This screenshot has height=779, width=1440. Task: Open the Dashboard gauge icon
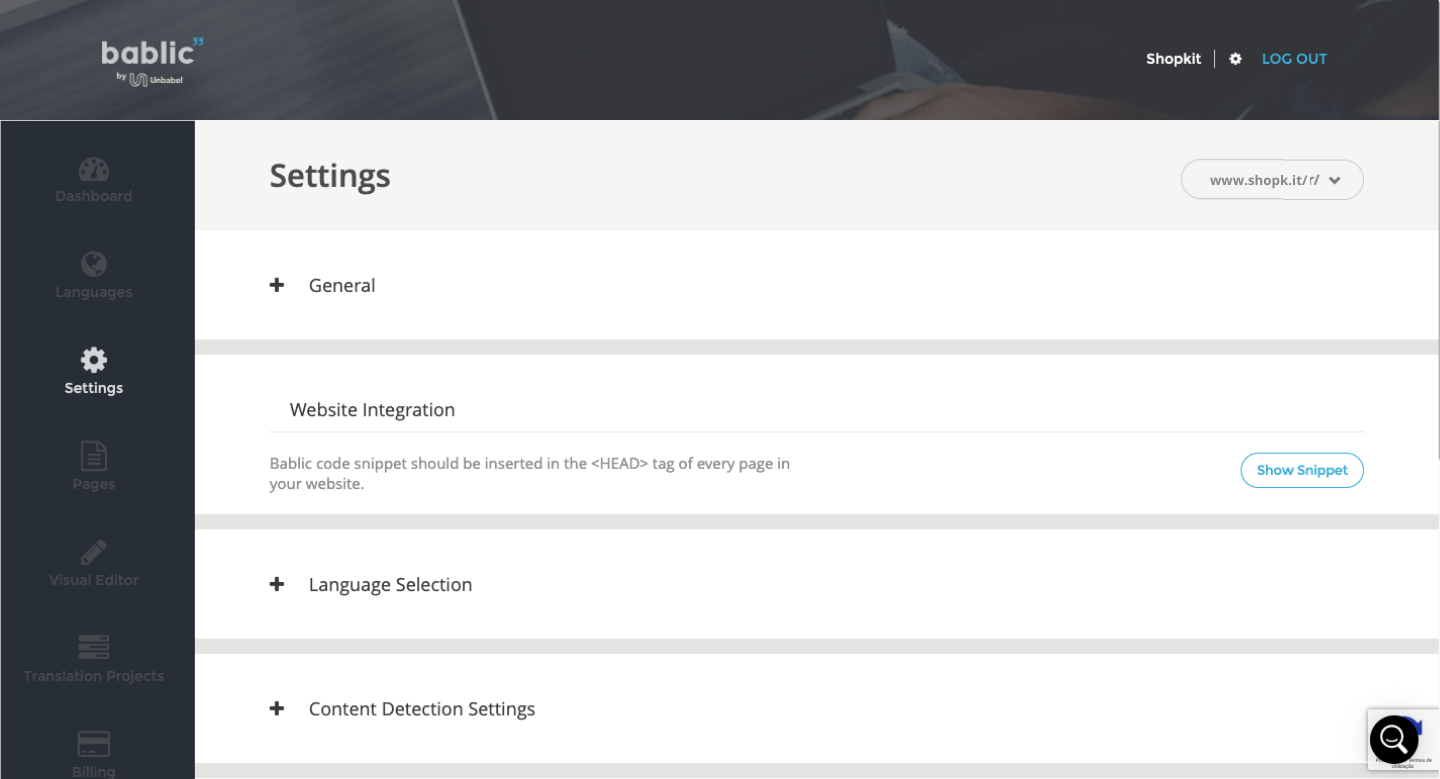pyautogui.click(x=94, y=169)
